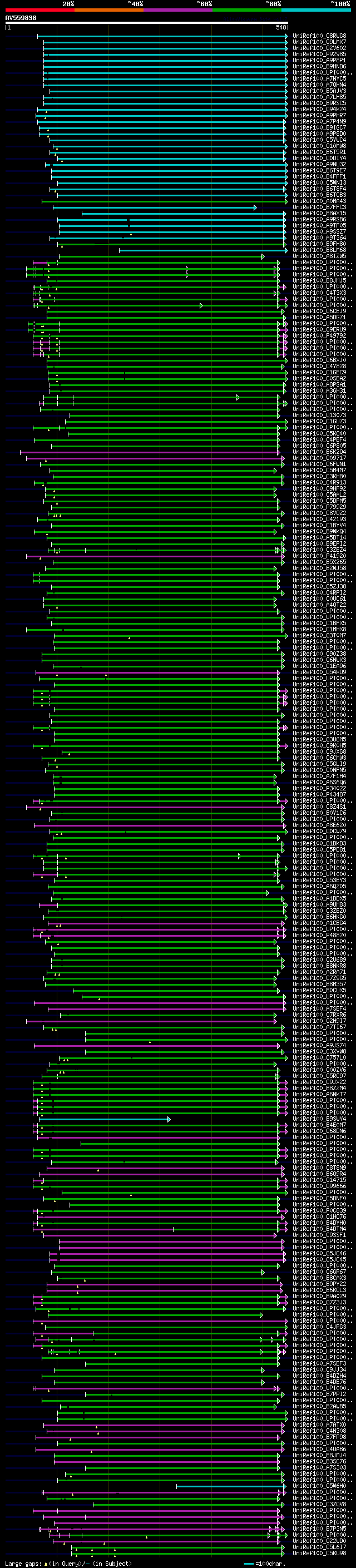
Task: Select the UniRef100_A9TF05 label
Action: point(319,226)
